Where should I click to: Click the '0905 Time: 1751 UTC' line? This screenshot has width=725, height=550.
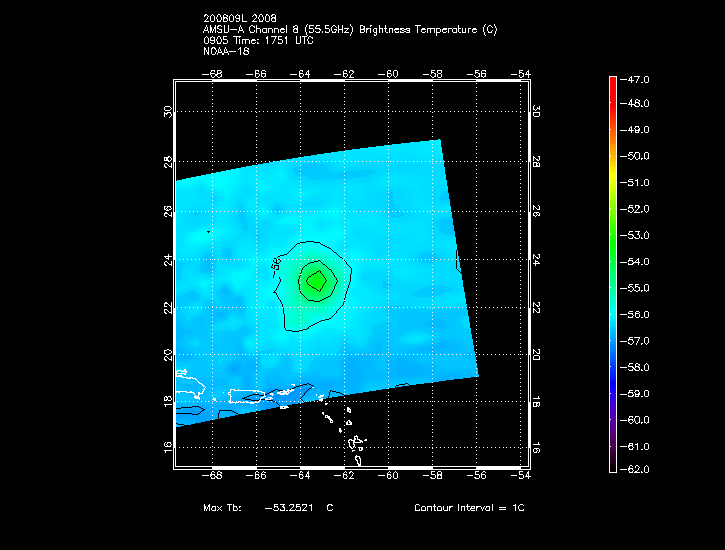[258, 41]
